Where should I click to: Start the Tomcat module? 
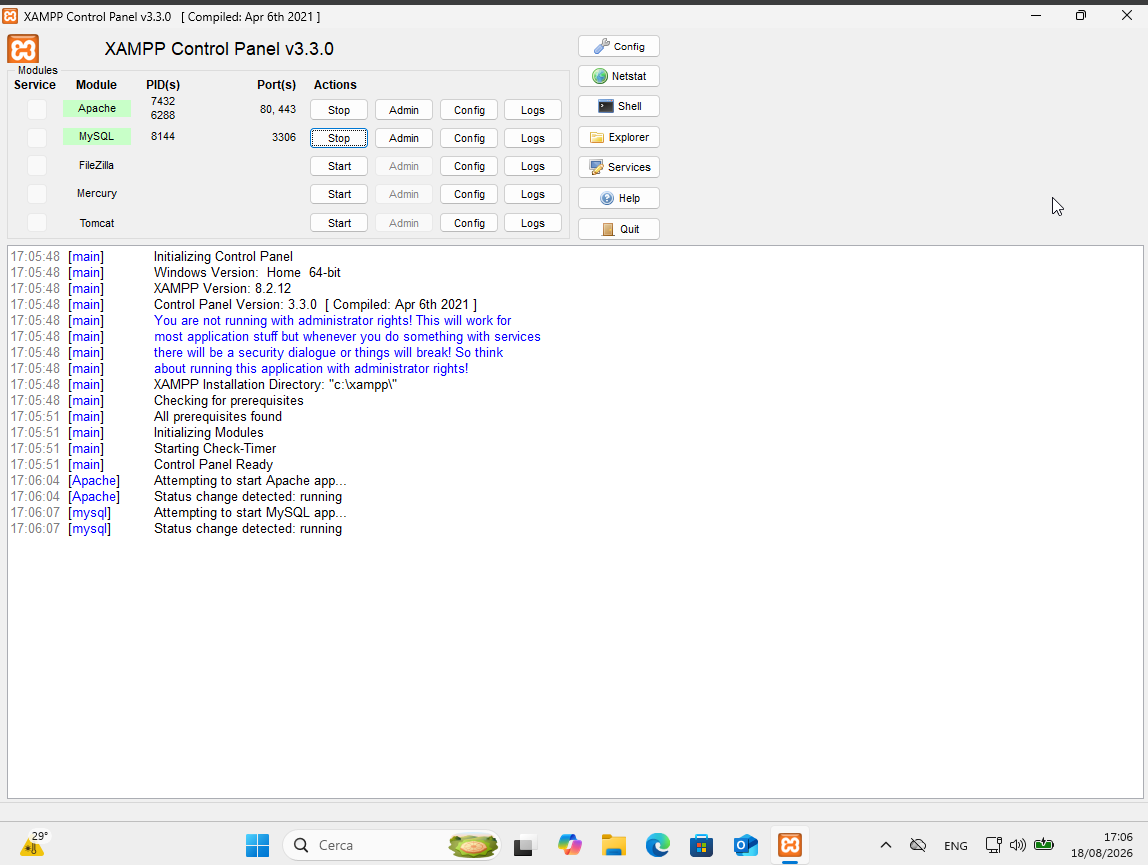pos(339,223)
